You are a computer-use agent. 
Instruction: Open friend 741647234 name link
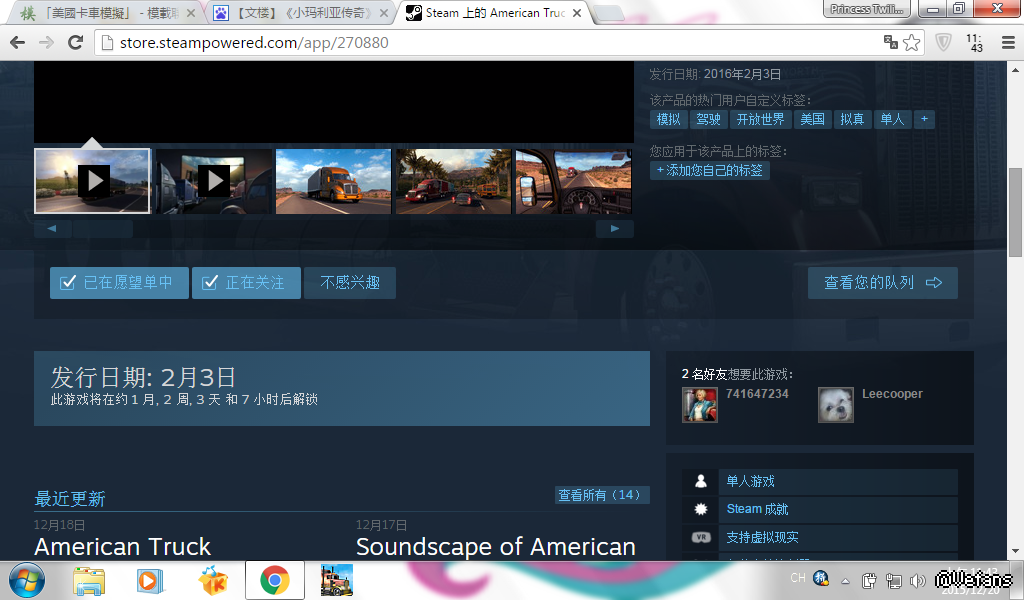pyautogui.click(x=758, y=394)
